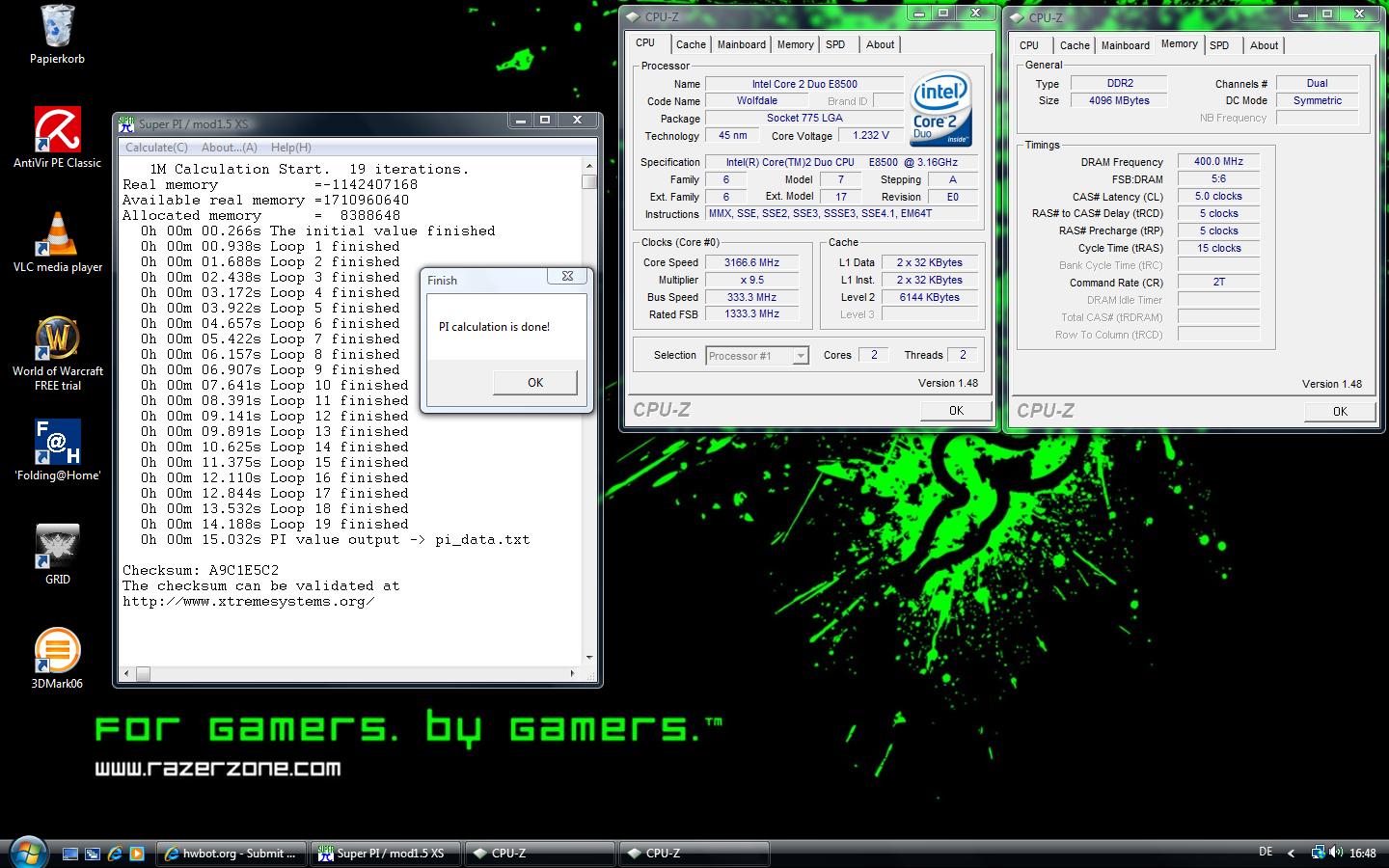This screenshot has height=868, width=1389.
Task: Click the network tray icon
Action: (x=1318, y=853)
